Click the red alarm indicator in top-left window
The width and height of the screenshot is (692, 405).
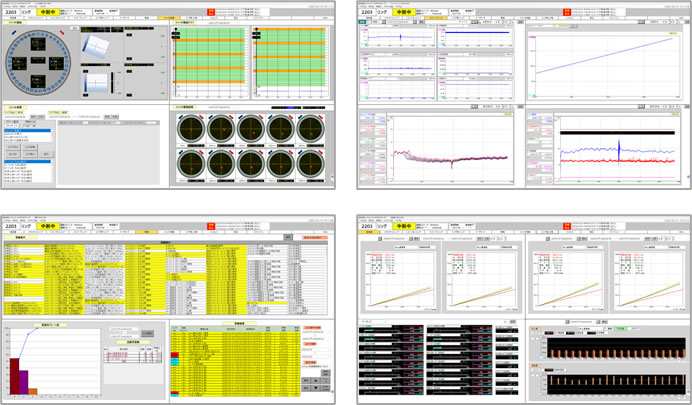210,11
